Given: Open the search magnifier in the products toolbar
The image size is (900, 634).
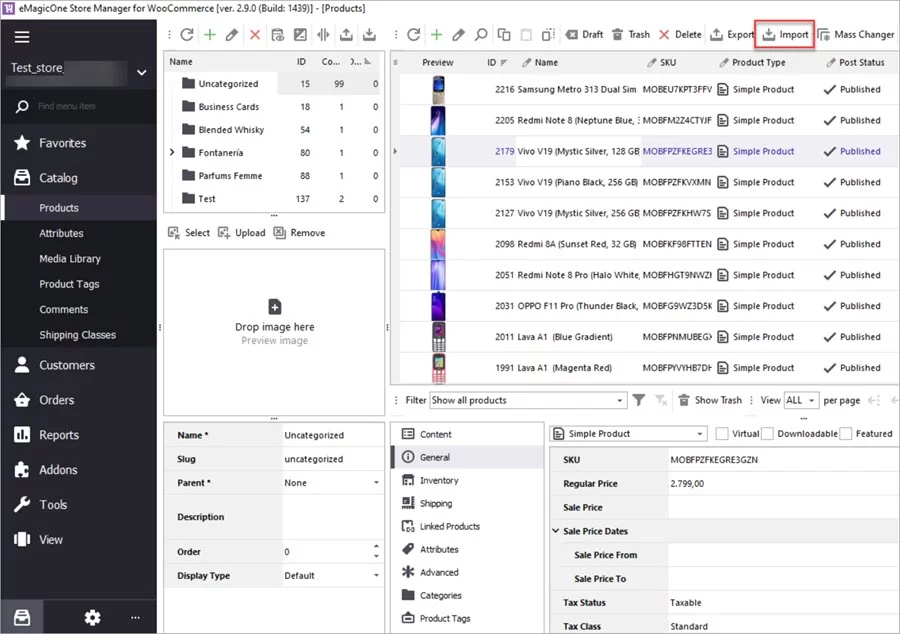Looking at the screenshot, I should coord(483,34).
